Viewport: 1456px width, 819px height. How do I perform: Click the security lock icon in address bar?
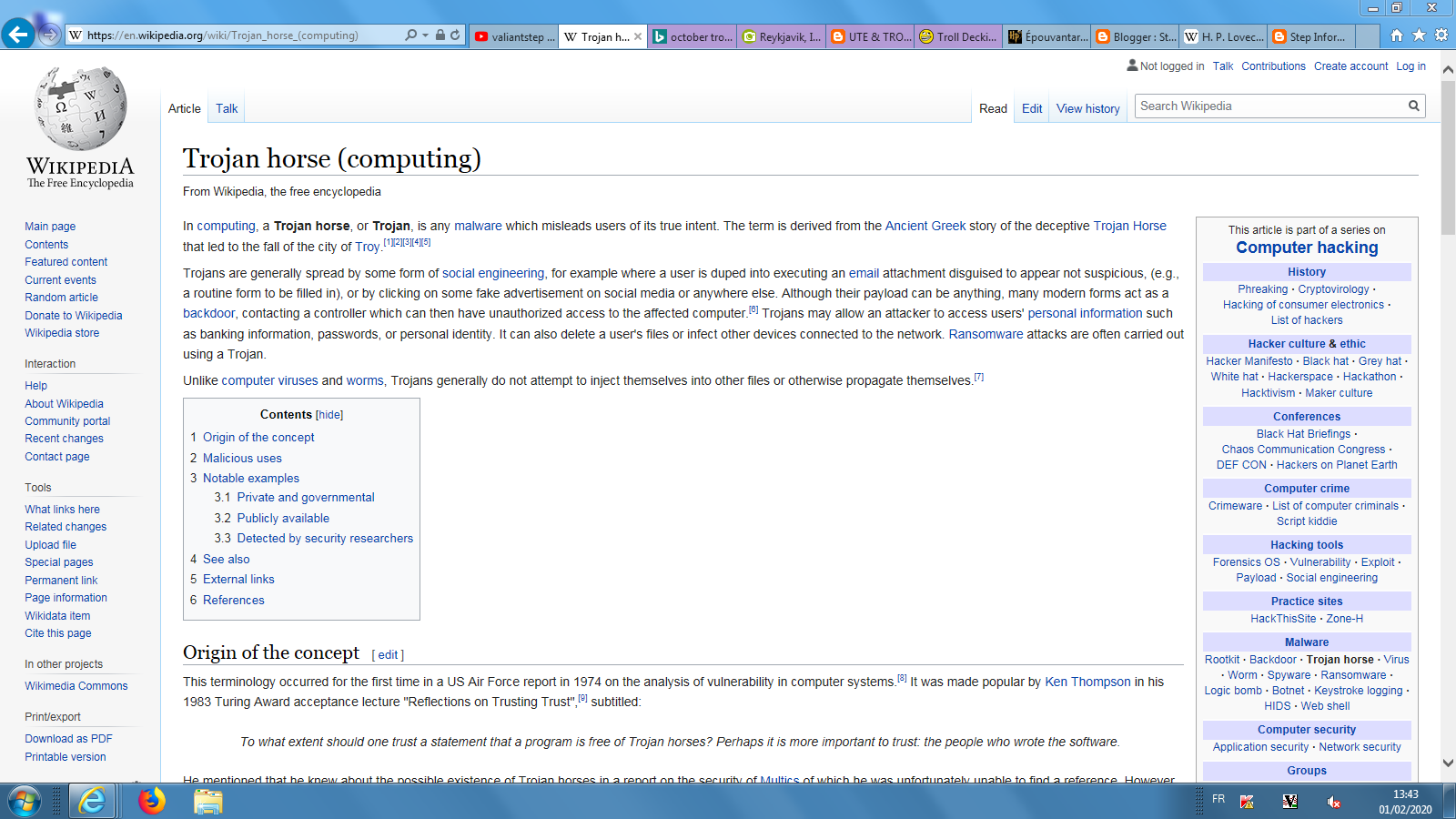440,35
